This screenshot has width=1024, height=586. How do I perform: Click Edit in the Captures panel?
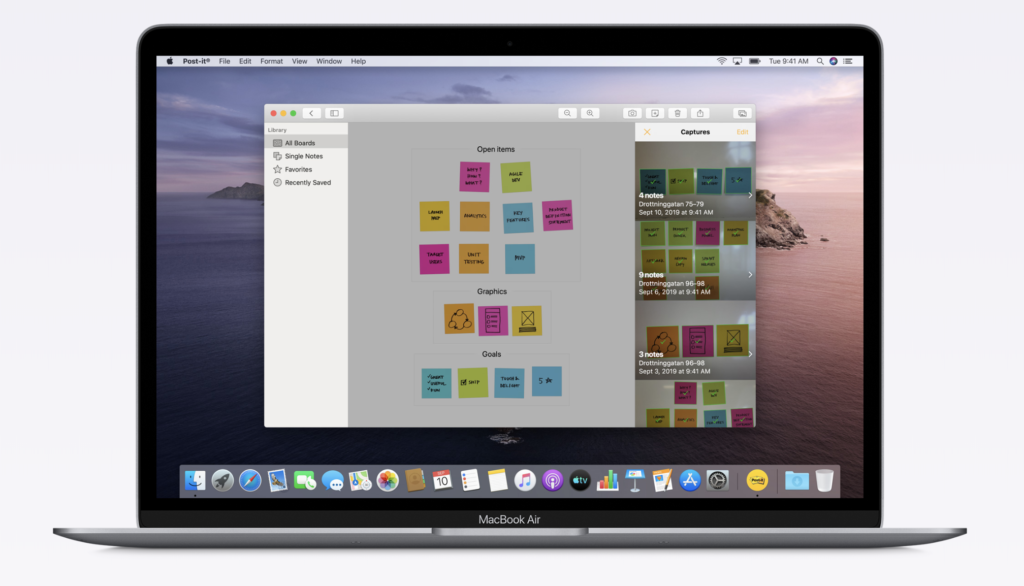[743, 132]
